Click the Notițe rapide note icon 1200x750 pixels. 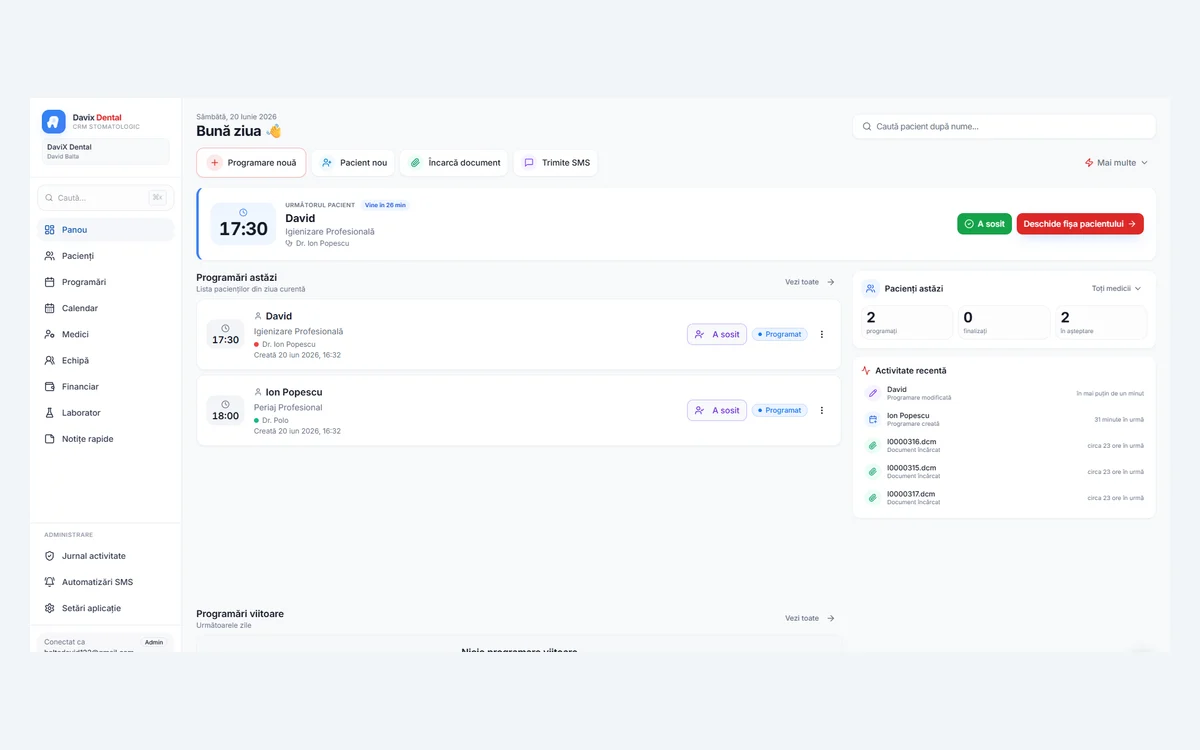coord(50,438)
